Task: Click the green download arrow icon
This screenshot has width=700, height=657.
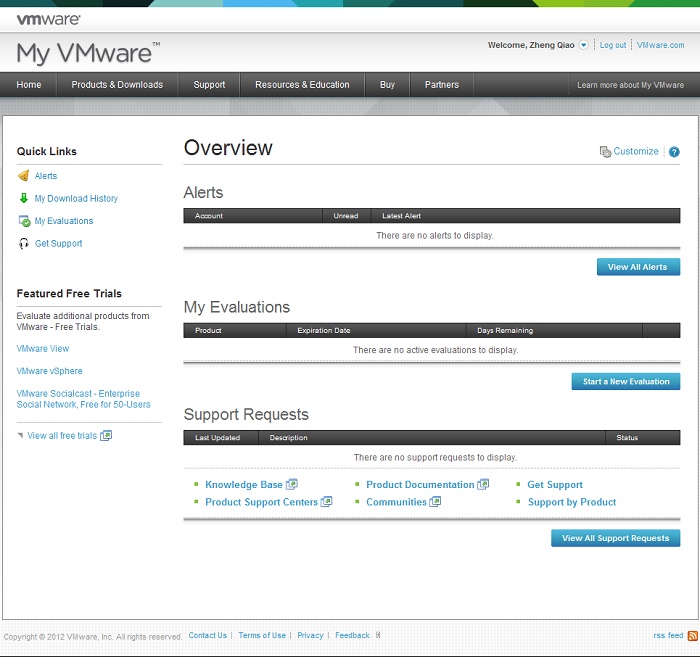Action: click(x=24, y=198)
